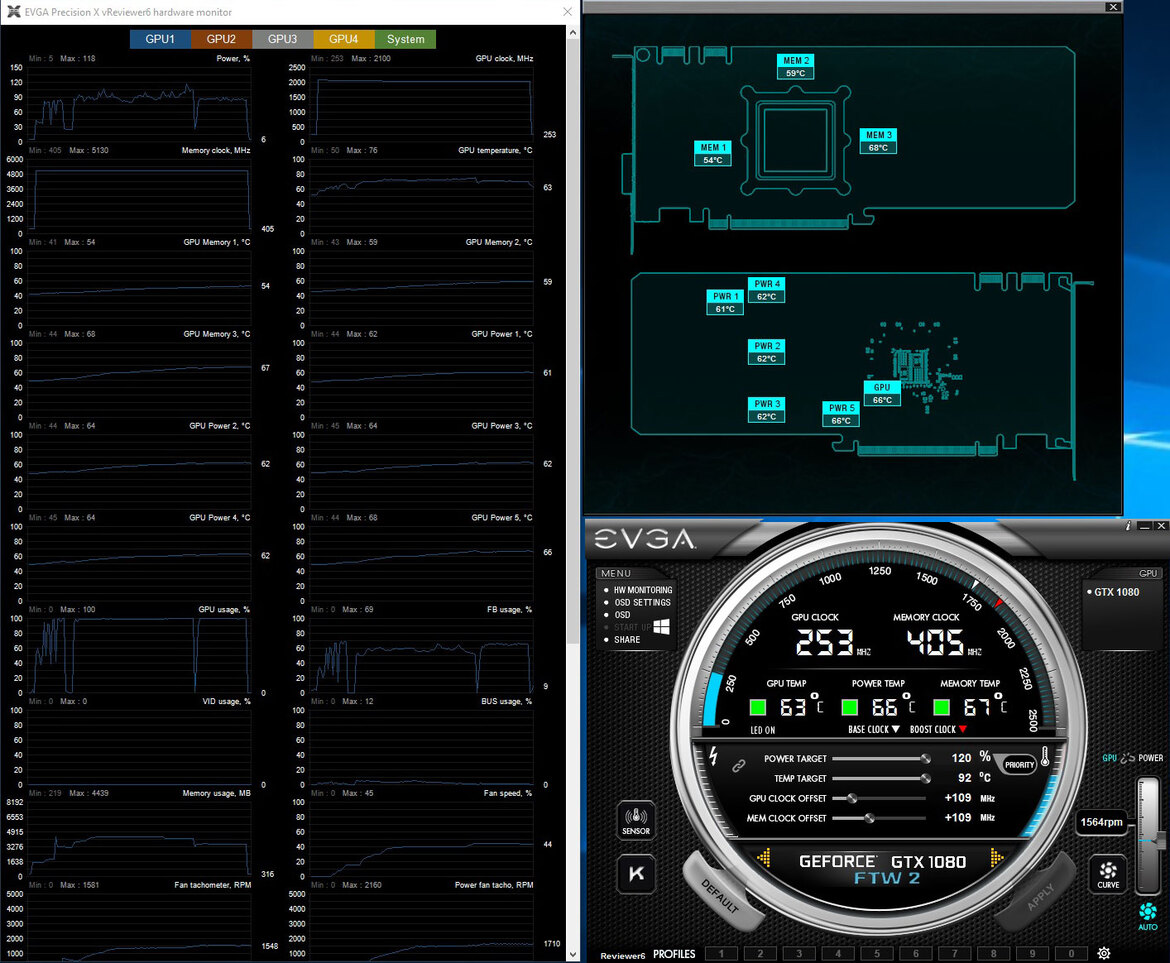The height and width of the screenshot is (963, 1170).
Task: Click the GPU 66°C sensor tag
Action: pos(882,393)
